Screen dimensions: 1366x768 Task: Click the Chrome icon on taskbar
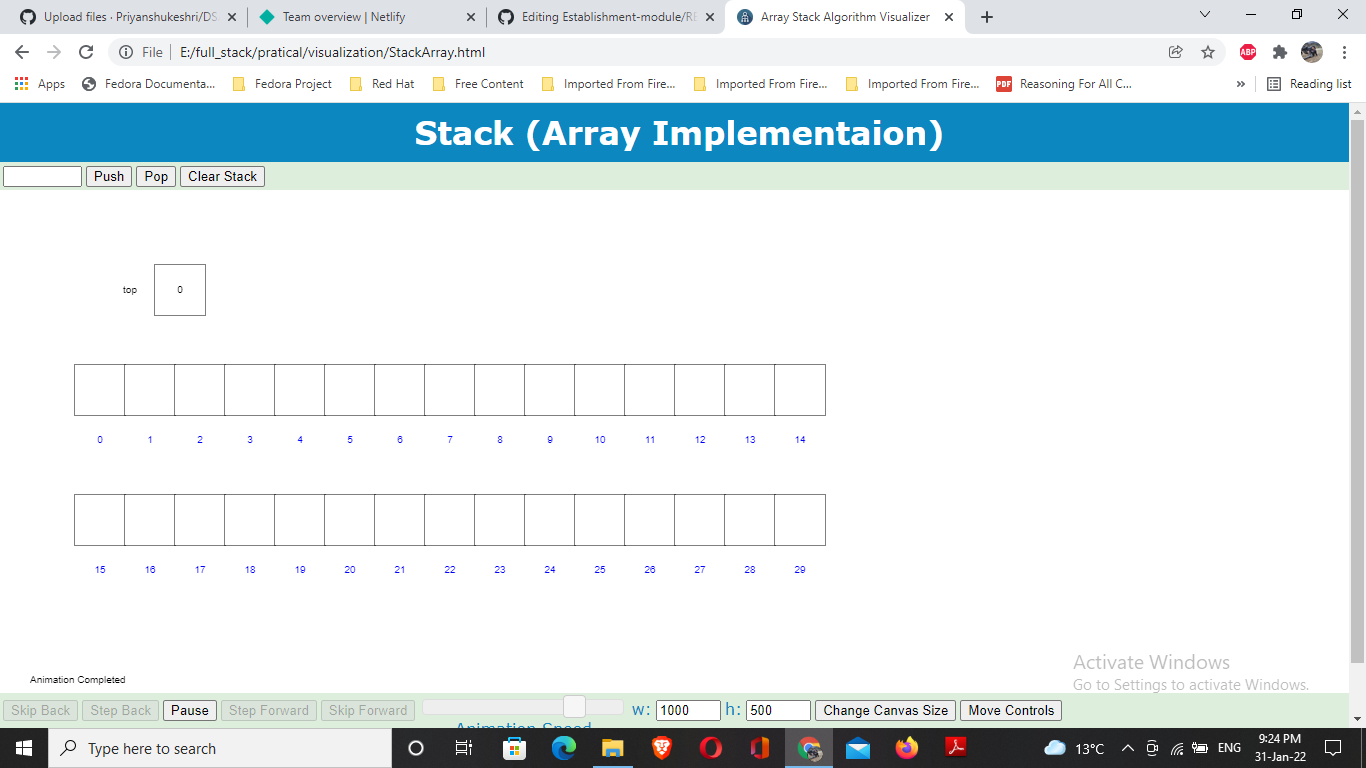point(809,748)
